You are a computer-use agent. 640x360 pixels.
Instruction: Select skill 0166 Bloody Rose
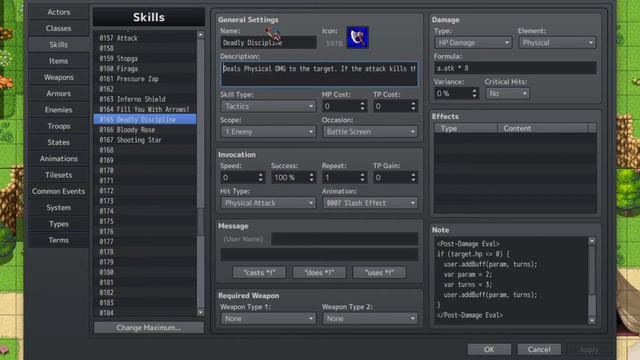[x=145, y=130]
